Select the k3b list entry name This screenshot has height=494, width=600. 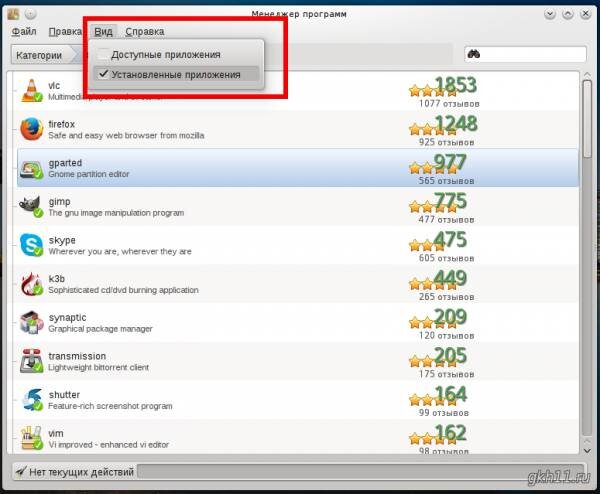pos(57,279)
